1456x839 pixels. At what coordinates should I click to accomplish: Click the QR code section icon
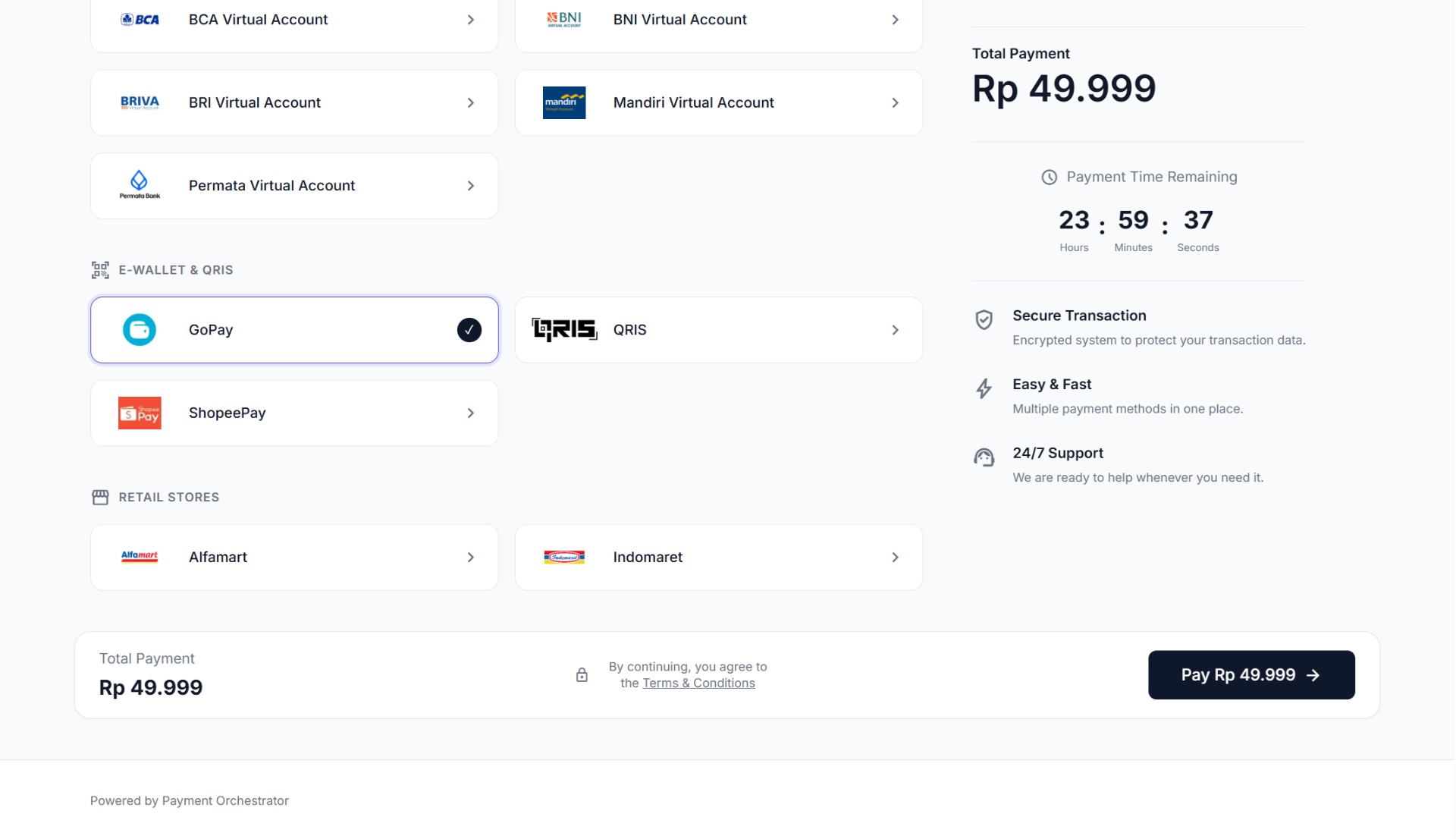point(100,270)
